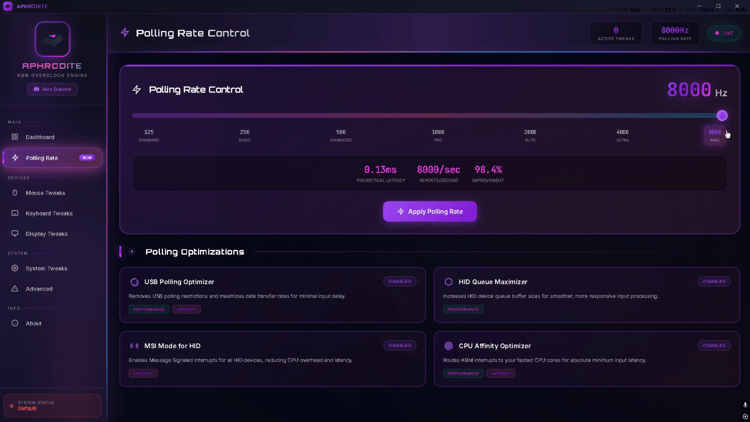Click the Dashboard grid icon in sidebar
This screenshot has width=750, height=422.
coord(15,137)
